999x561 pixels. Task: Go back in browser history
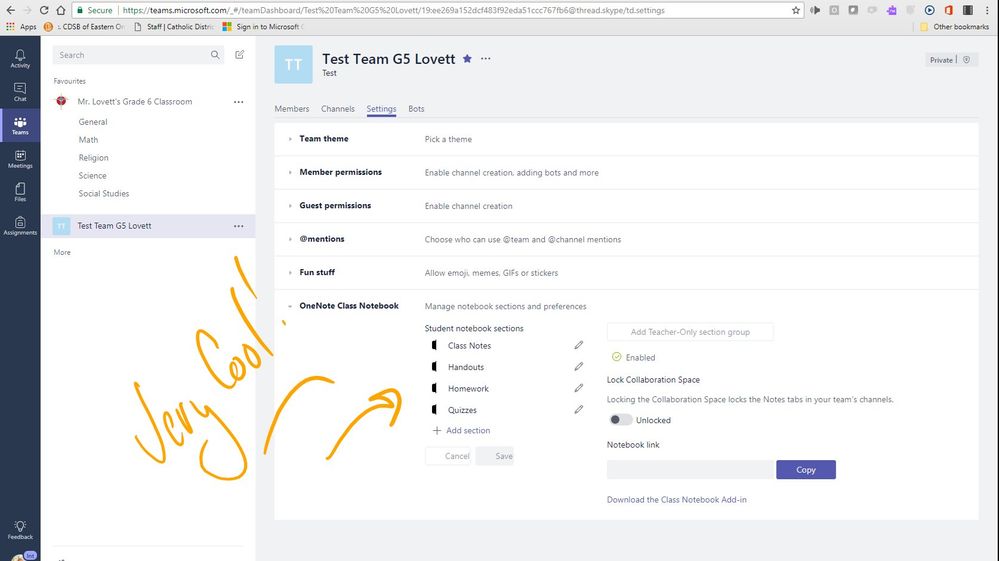[11, 10]
